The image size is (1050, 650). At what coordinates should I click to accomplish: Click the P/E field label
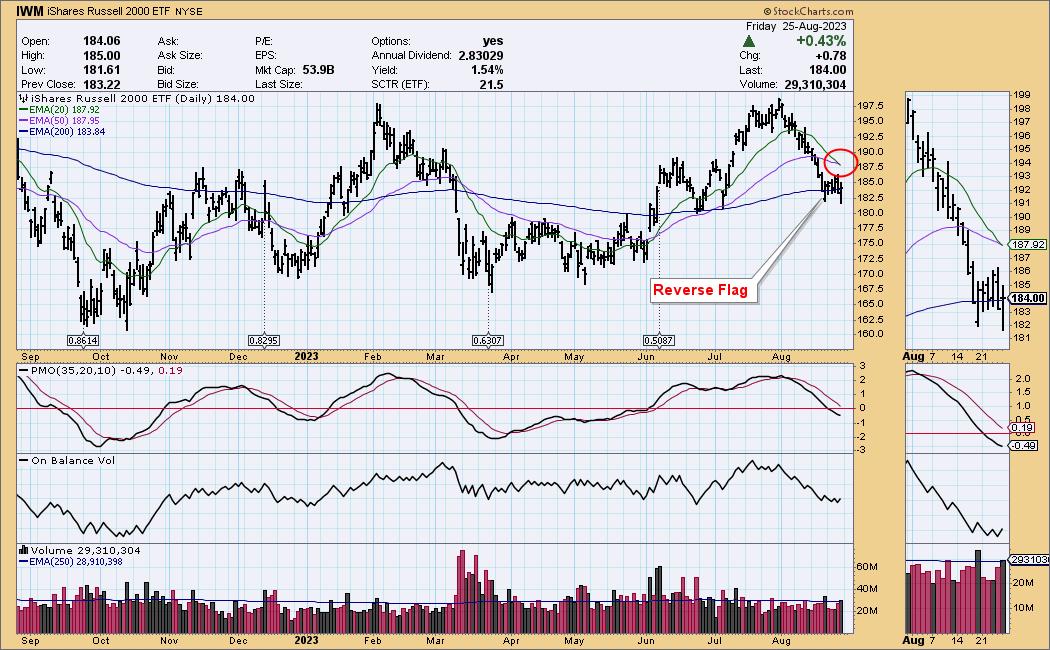point(263,41)
